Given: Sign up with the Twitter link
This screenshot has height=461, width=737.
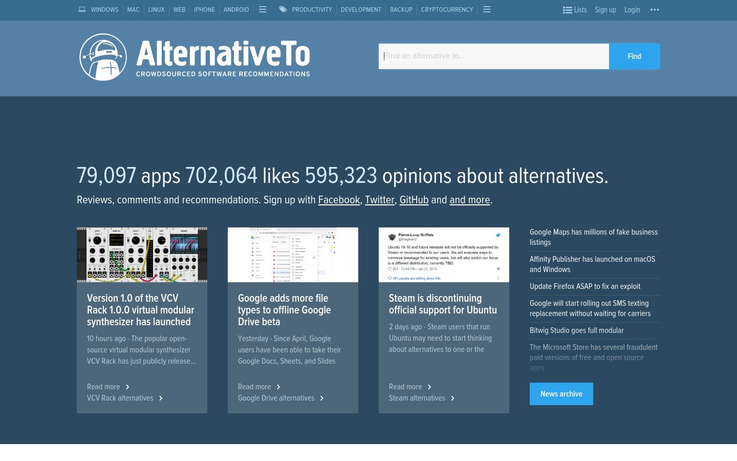Looking at the screenshot, I should point(379,200).
